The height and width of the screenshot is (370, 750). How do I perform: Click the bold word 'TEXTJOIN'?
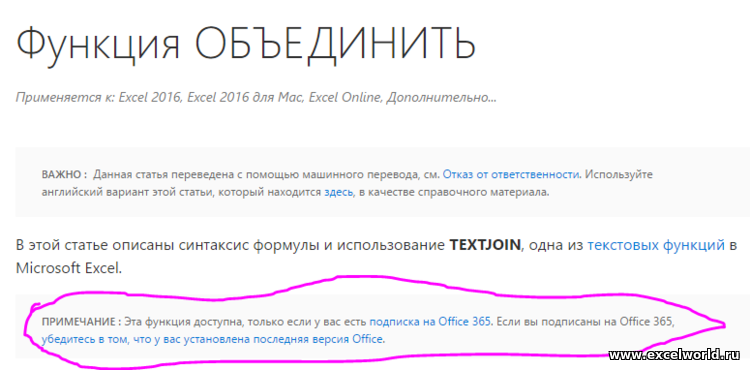(x=485, y=246)
